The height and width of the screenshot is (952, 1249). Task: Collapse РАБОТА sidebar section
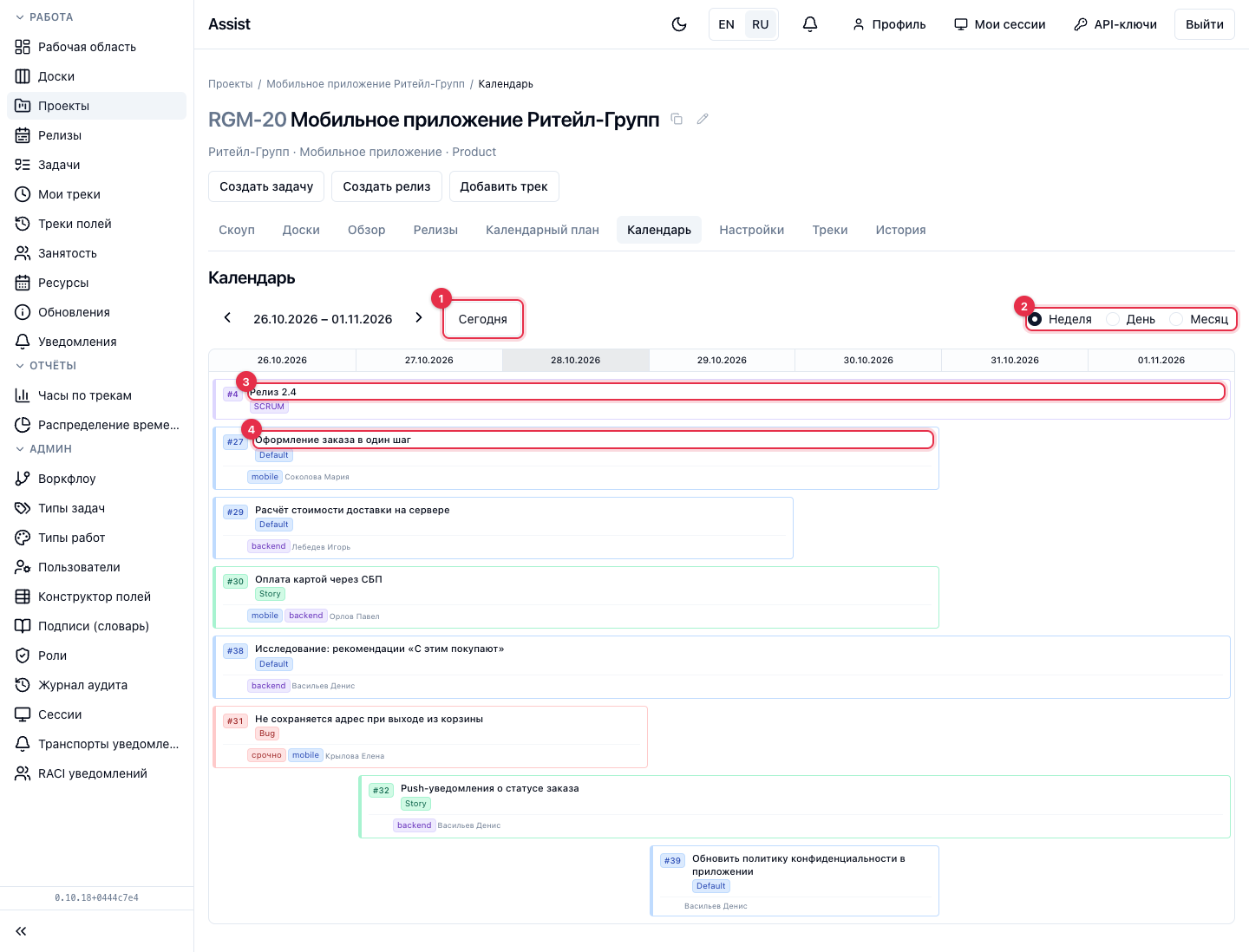tap(44, 17)
